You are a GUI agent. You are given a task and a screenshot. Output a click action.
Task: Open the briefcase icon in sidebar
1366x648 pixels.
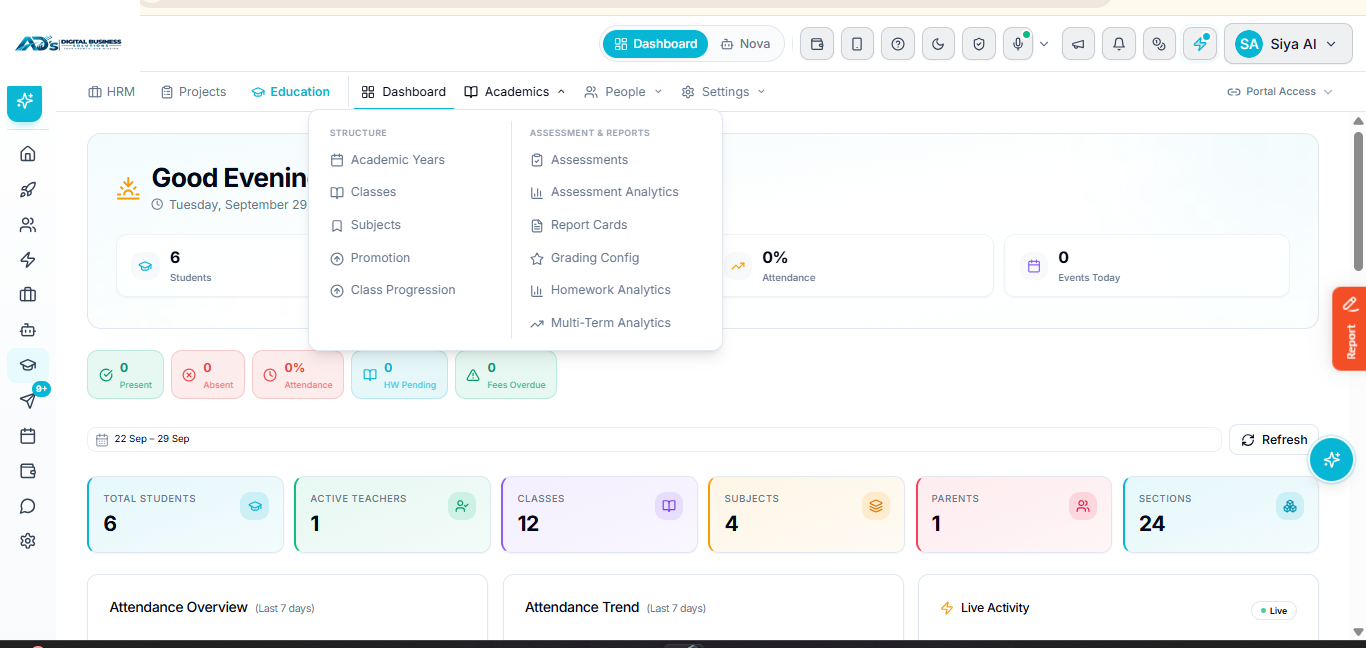click(28, 294)
